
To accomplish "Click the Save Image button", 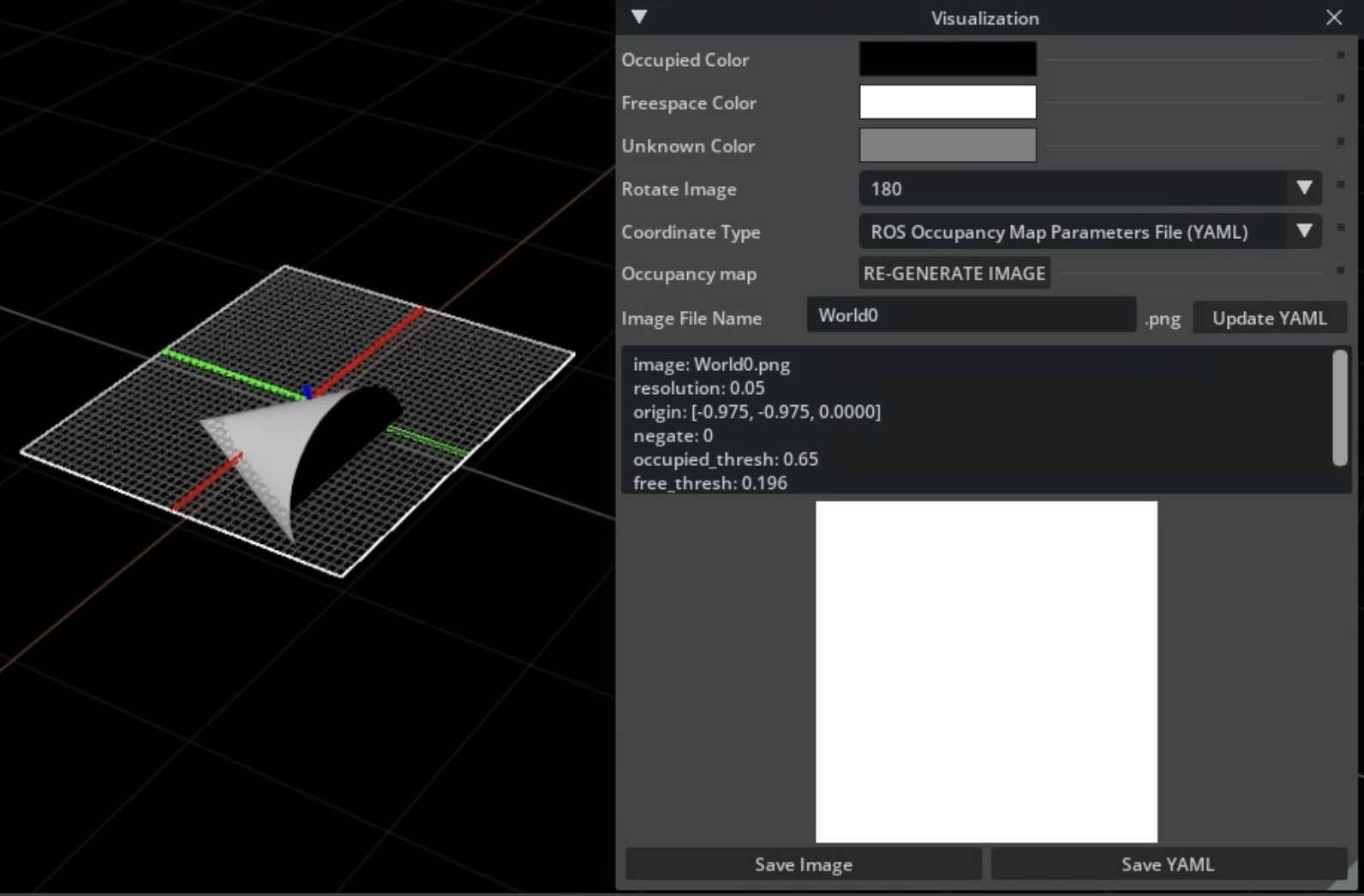I will 804,864.
